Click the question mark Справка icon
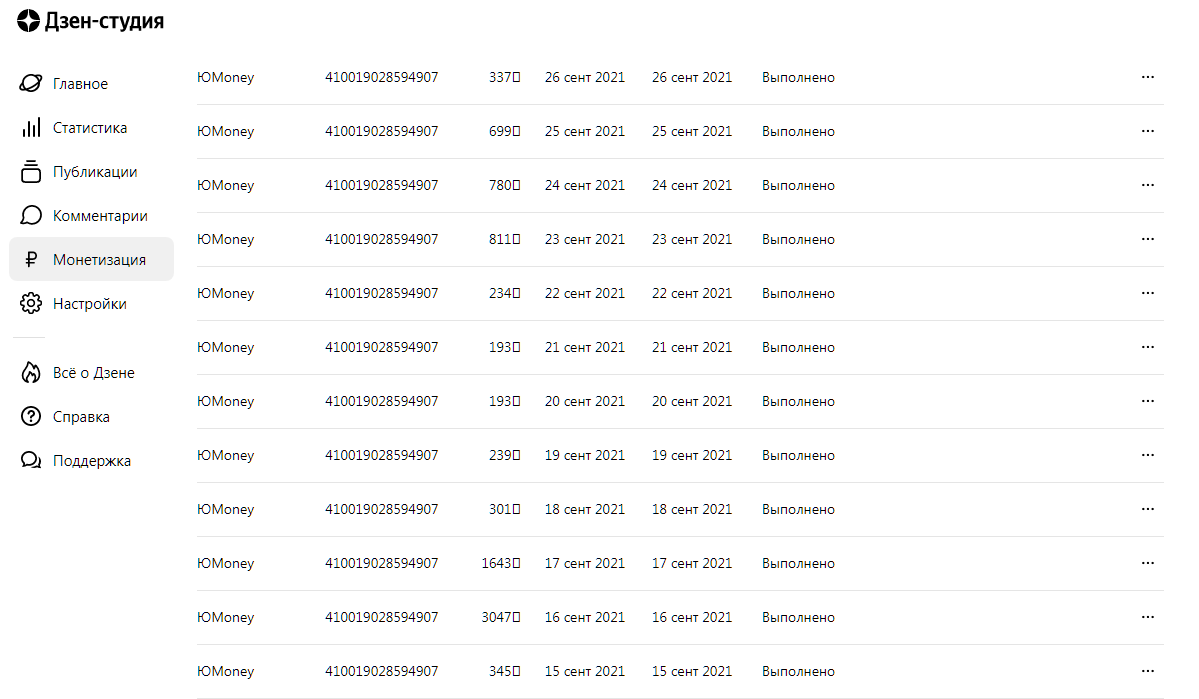 point(31,417)
